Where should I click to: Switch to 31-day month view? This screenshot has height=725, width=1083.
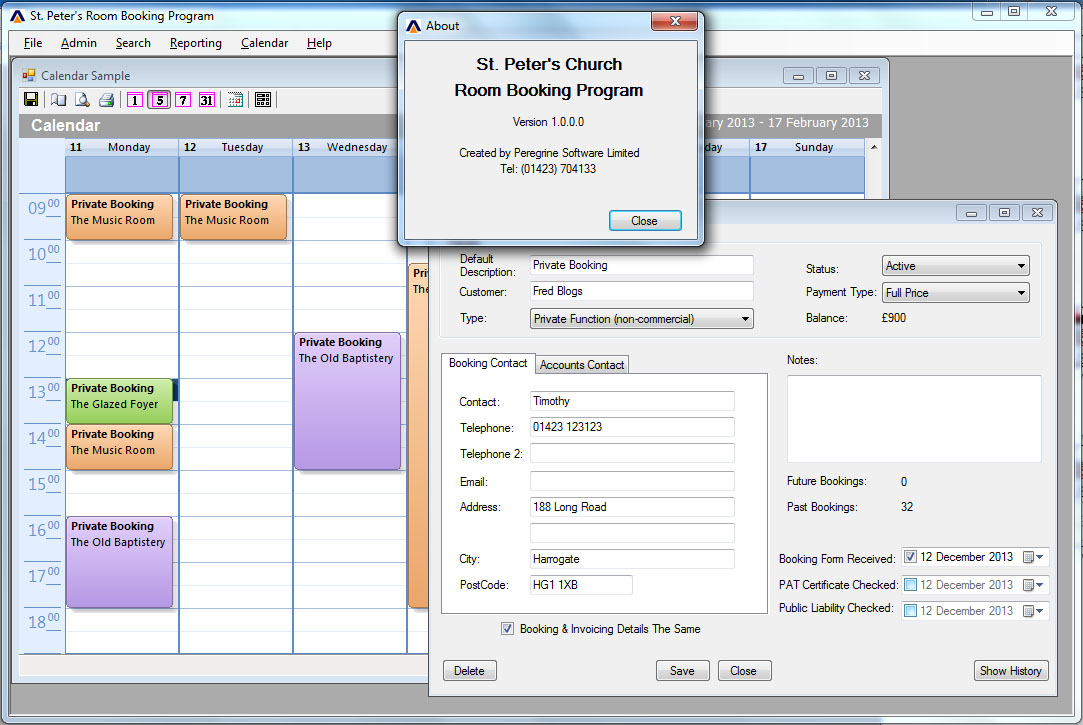tap(207, 100)
